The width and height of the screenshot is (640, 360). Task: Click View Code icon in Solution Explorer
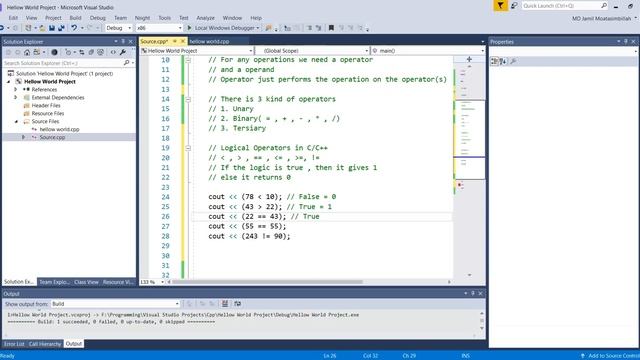113,52
